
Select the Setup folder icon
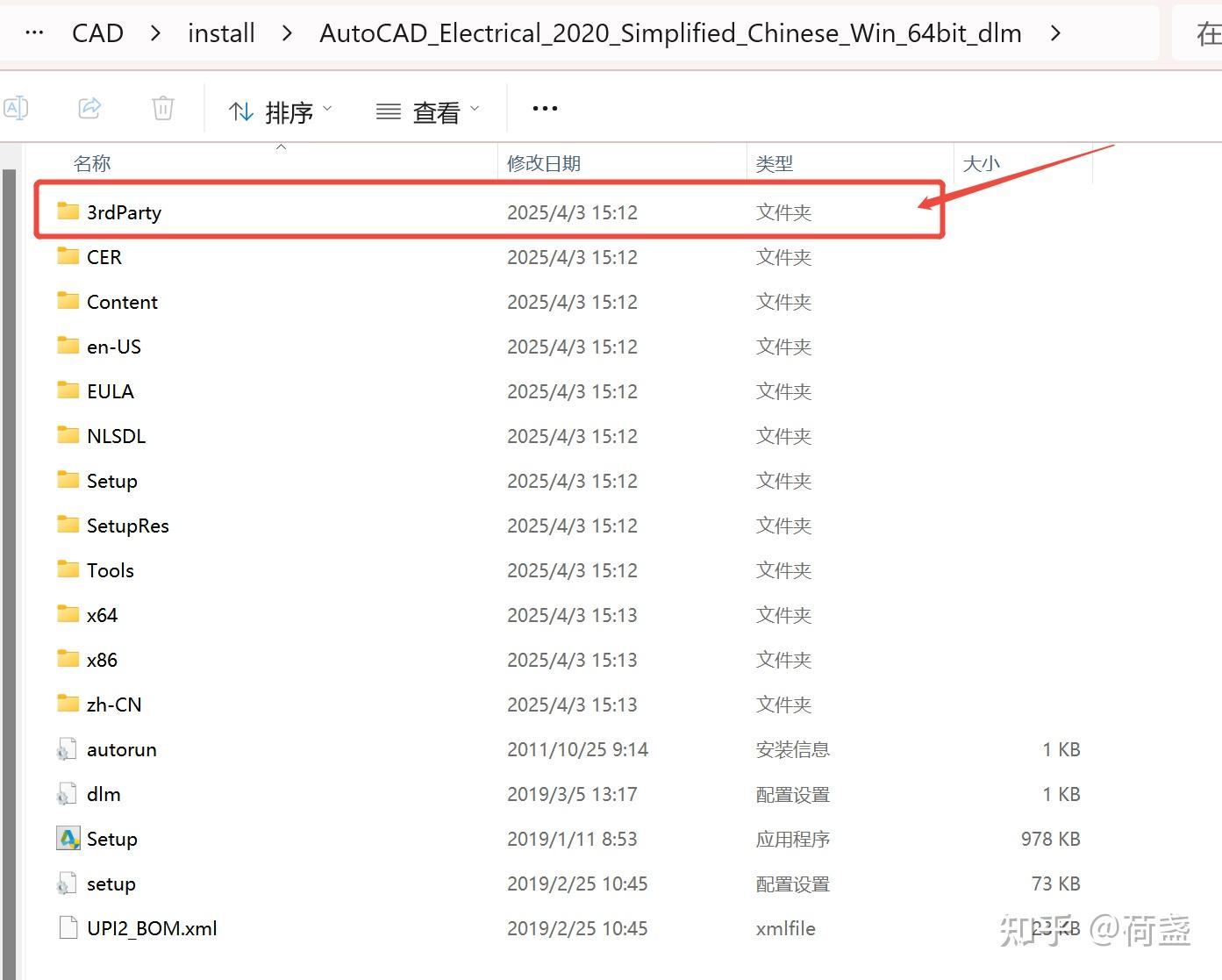68,479
